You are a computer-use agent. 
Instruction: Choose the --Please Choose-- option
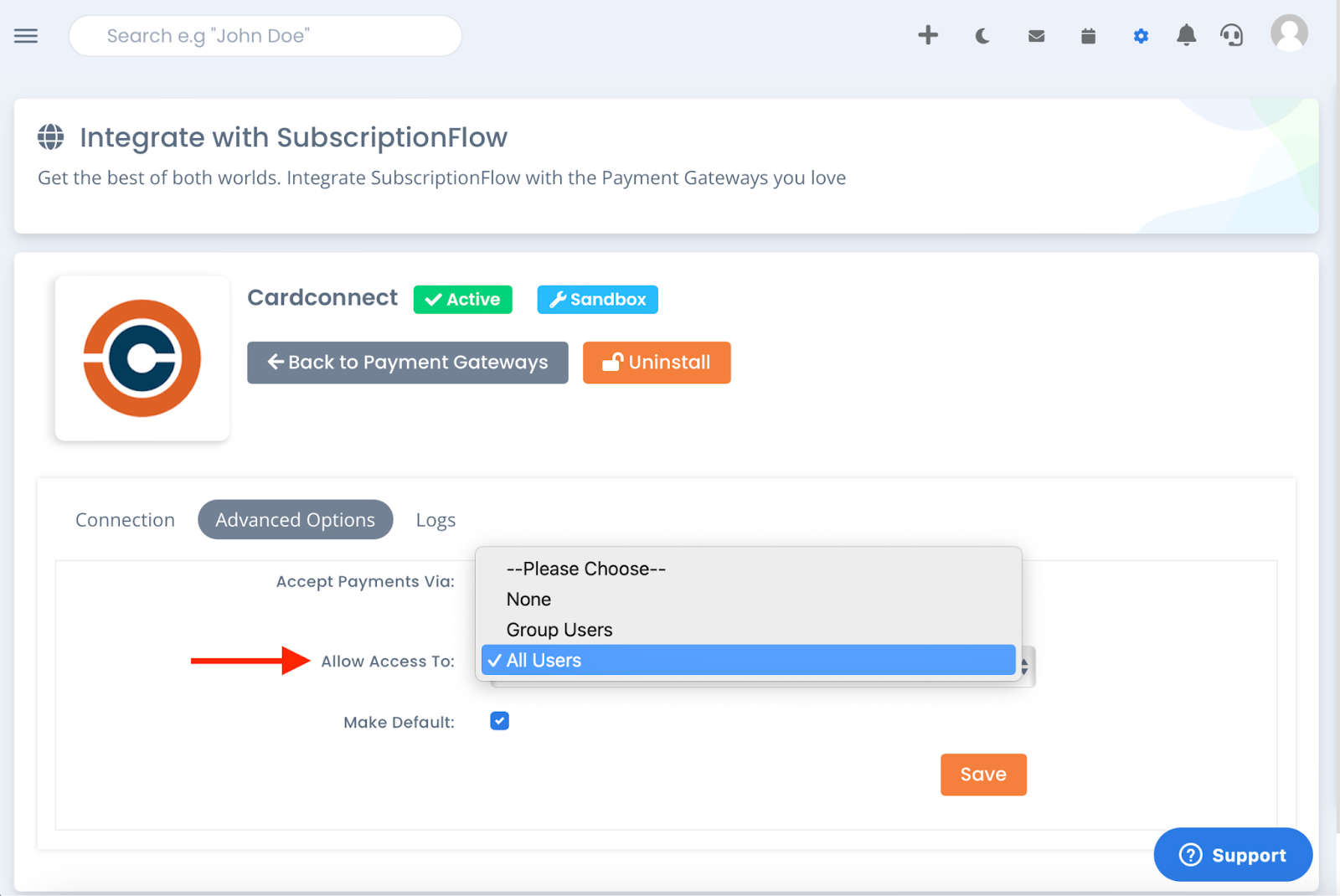click(749, 569)
